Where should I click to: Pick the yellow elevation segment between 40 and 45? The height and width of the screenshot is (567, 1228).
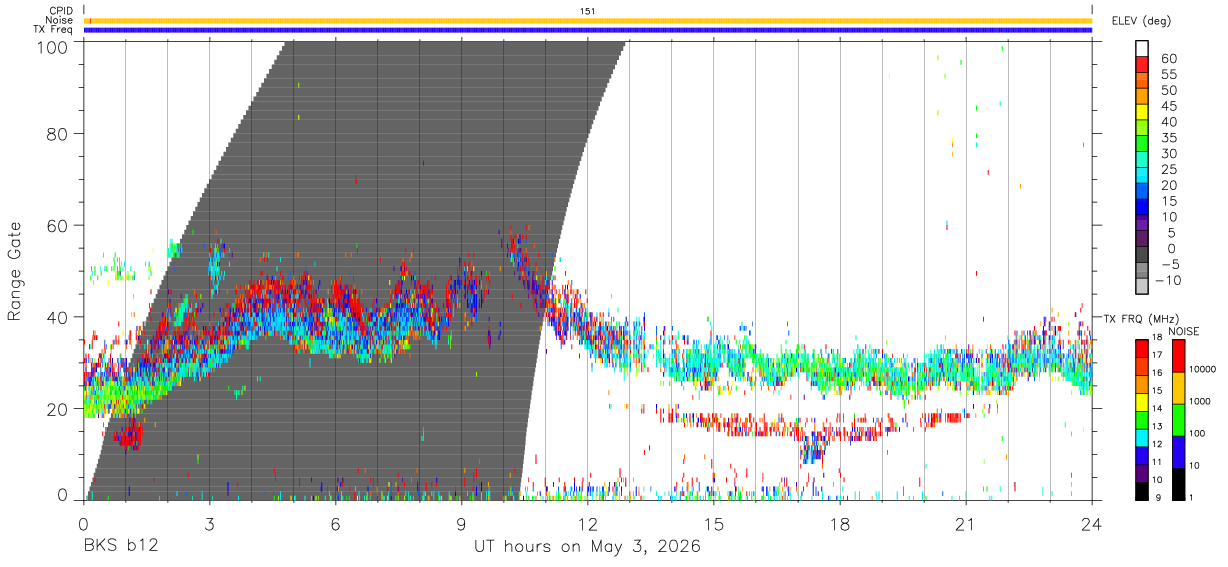click(x=1142, y=112)
